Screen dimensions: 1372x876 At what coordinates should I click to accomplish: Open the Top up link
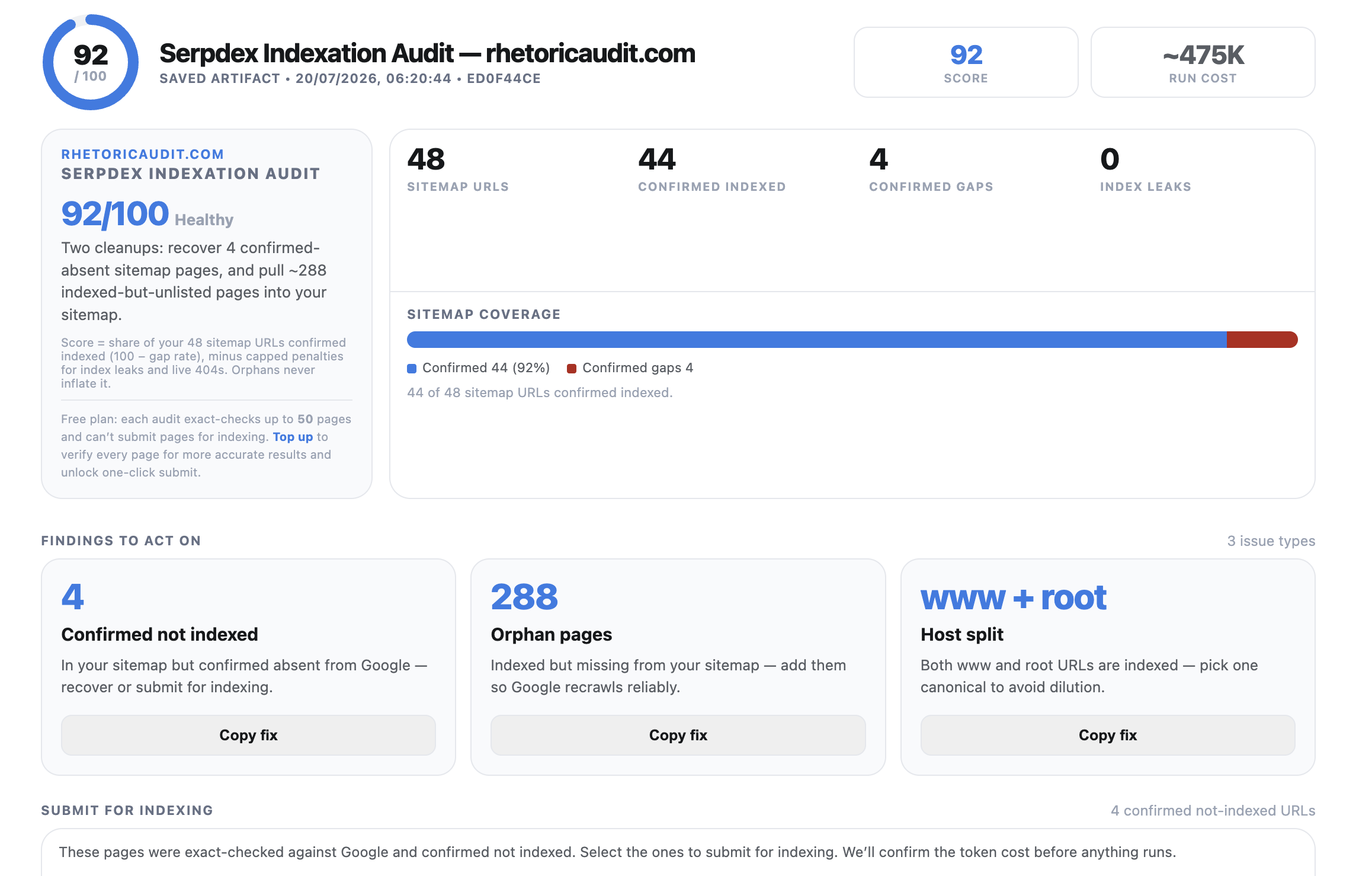tap(293, 437)
